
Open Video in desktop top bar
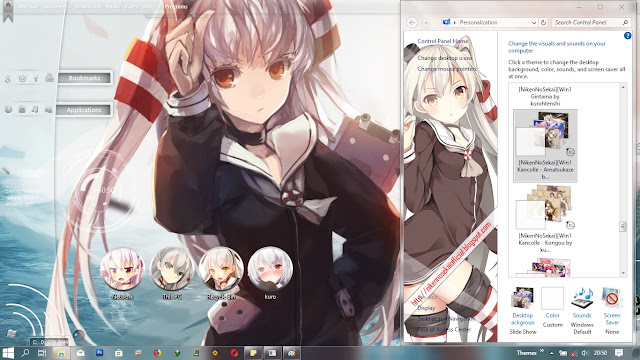pyautogui.click(x=131, y=7)
